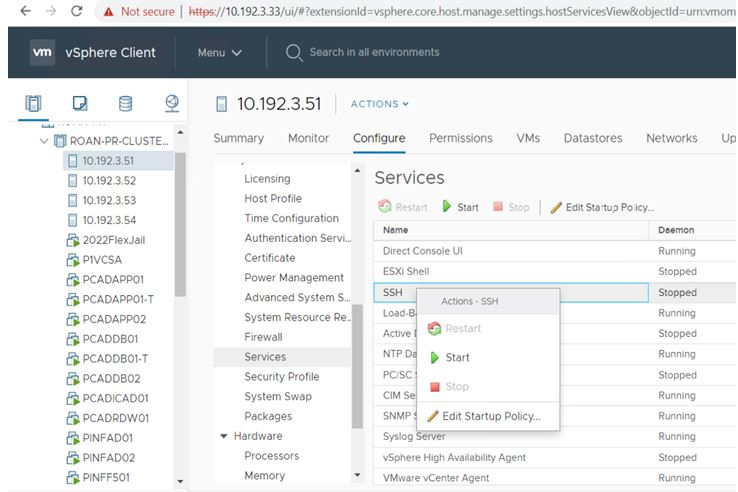Click inventory tree scrollbar down arrow
Viewport: 738px width, 492px height.
tap(180, 481)
